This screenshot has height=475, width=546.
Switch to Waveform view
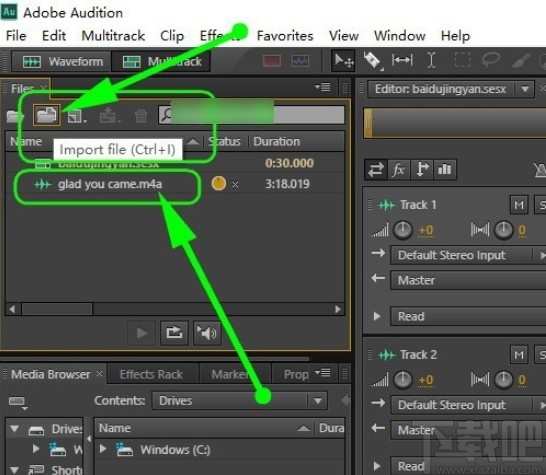pyautogui.click(x=61, y=61)
